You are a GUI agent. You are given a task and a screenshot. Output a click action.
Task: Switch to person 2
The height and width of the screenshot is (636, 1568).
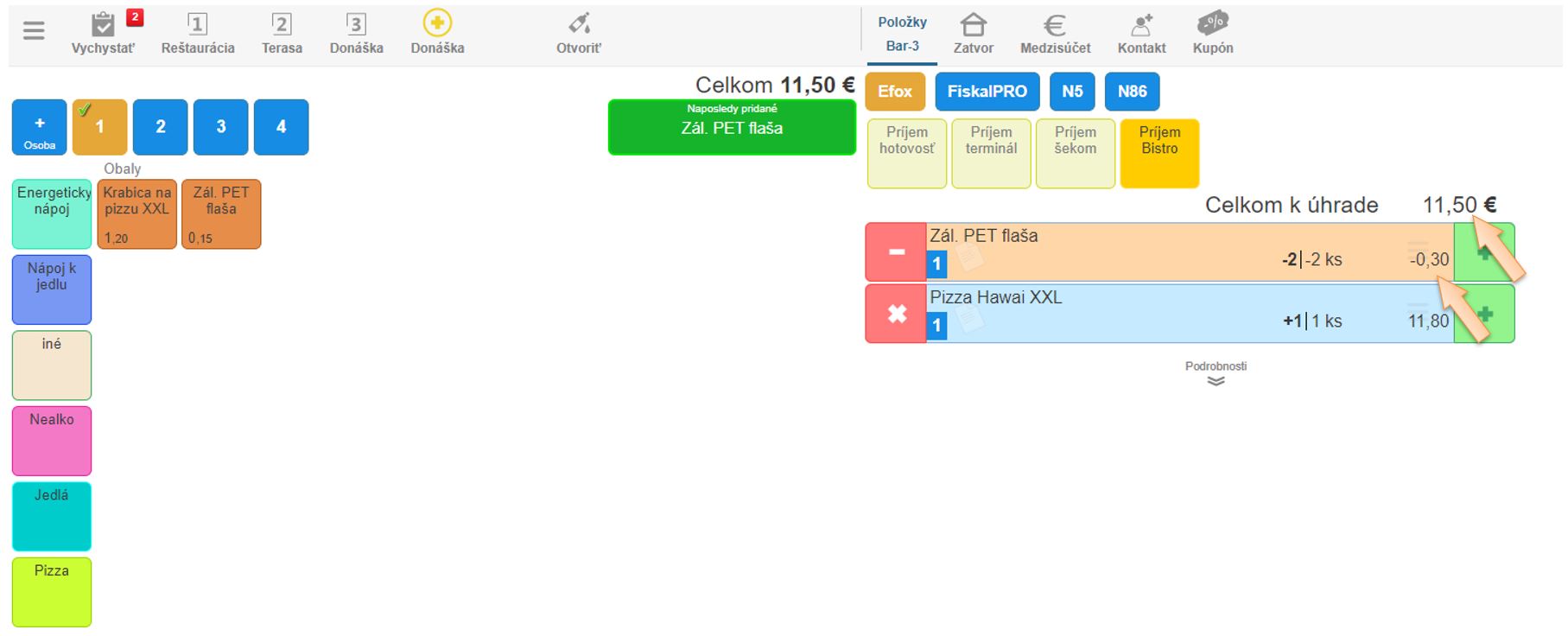click(x=160, y=127)
